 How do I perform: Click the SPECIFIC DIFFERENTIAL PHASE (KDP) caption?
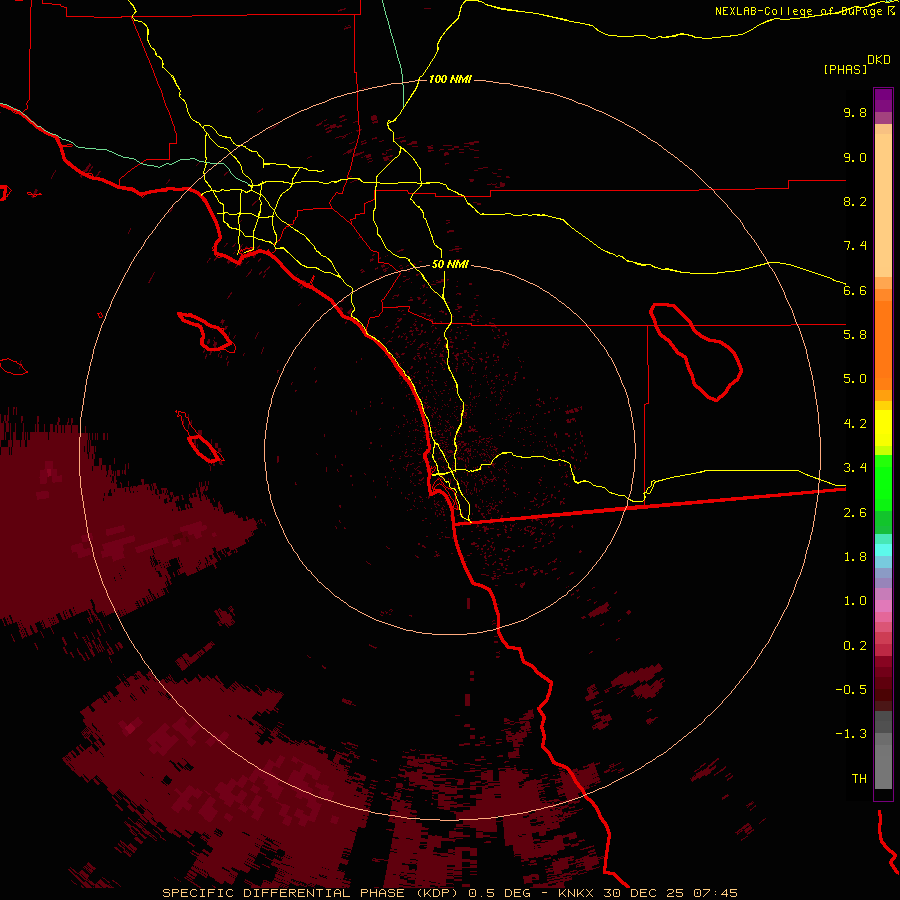312,893
